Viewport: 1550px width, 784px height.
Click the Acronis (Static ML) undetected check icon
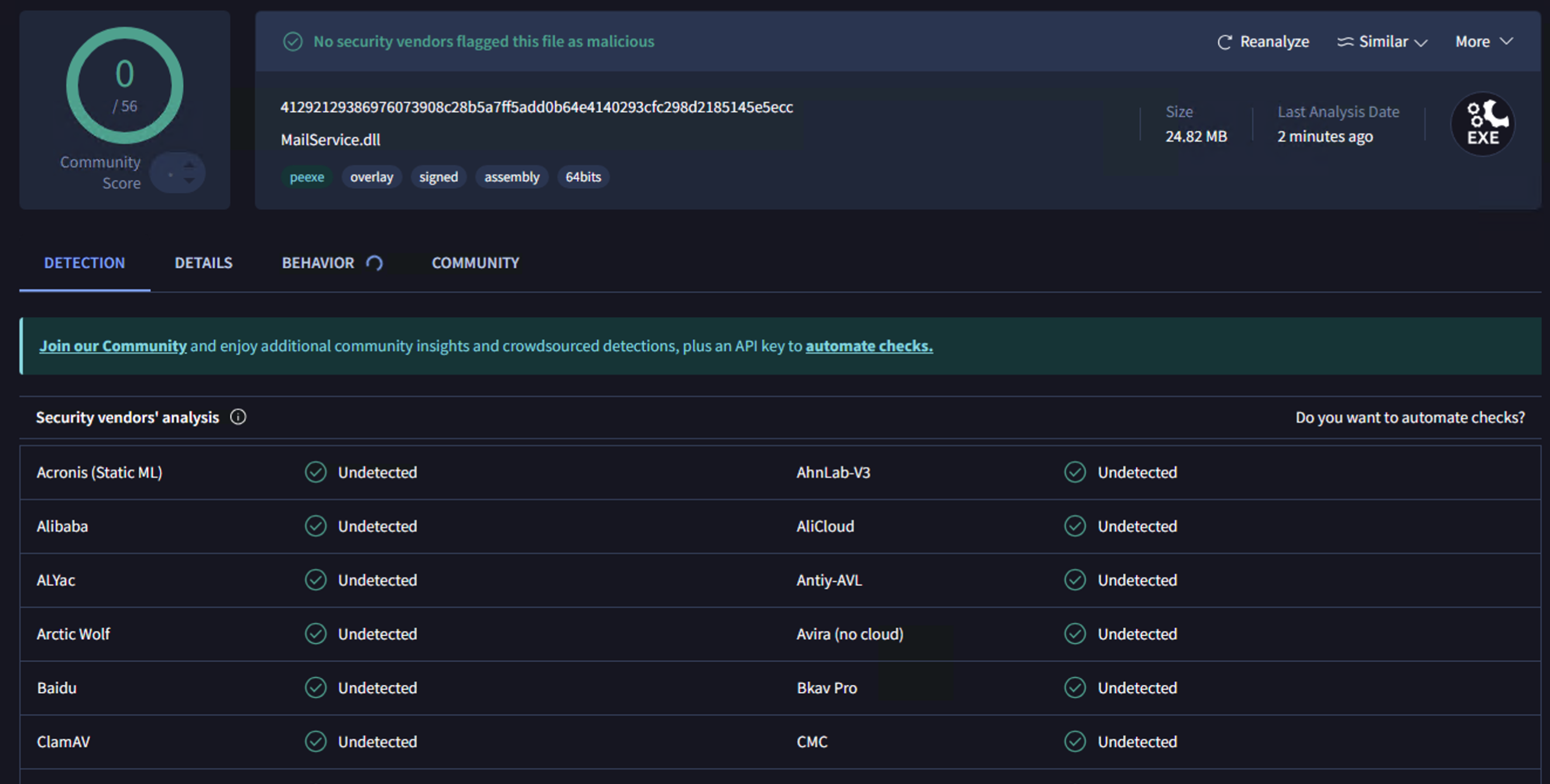[316, 472]
